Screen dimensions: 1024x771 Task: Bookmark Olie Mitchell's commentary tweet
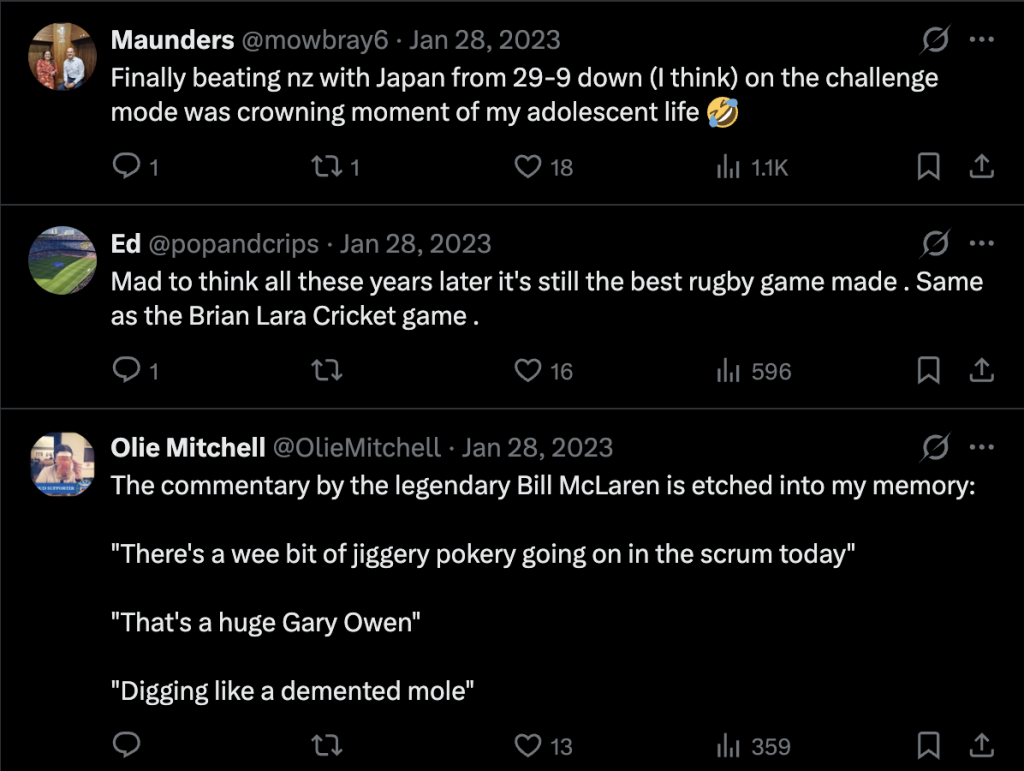(929, 745)
